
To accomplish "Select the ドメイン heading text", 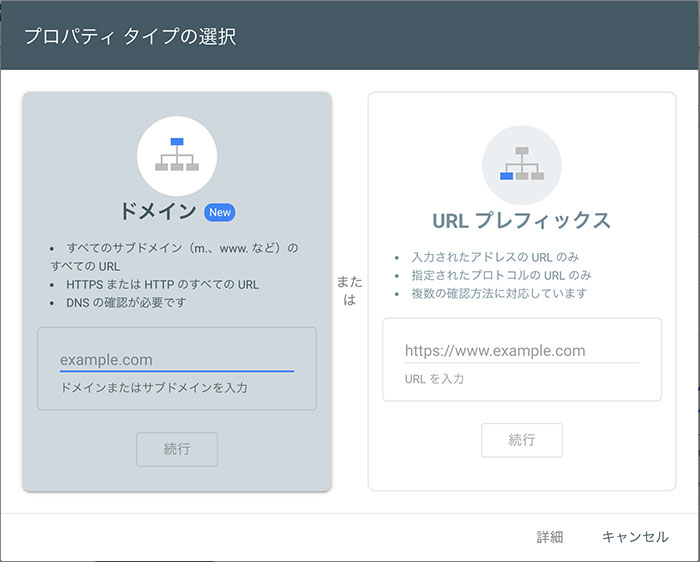I will (x=158, y=211).
